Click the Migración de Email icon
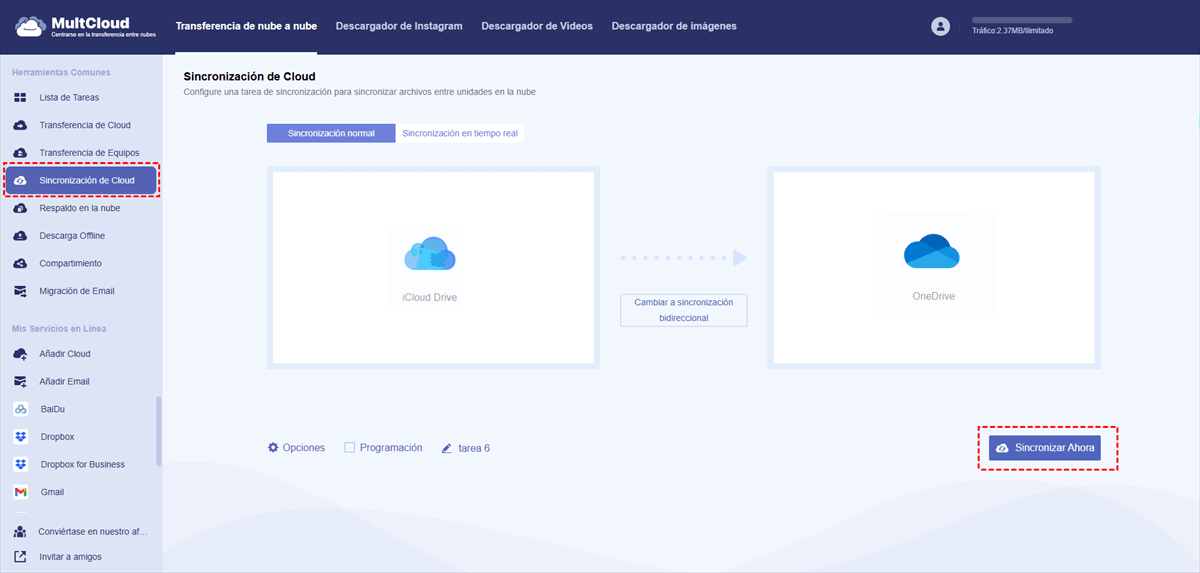 tap(20, 291)
